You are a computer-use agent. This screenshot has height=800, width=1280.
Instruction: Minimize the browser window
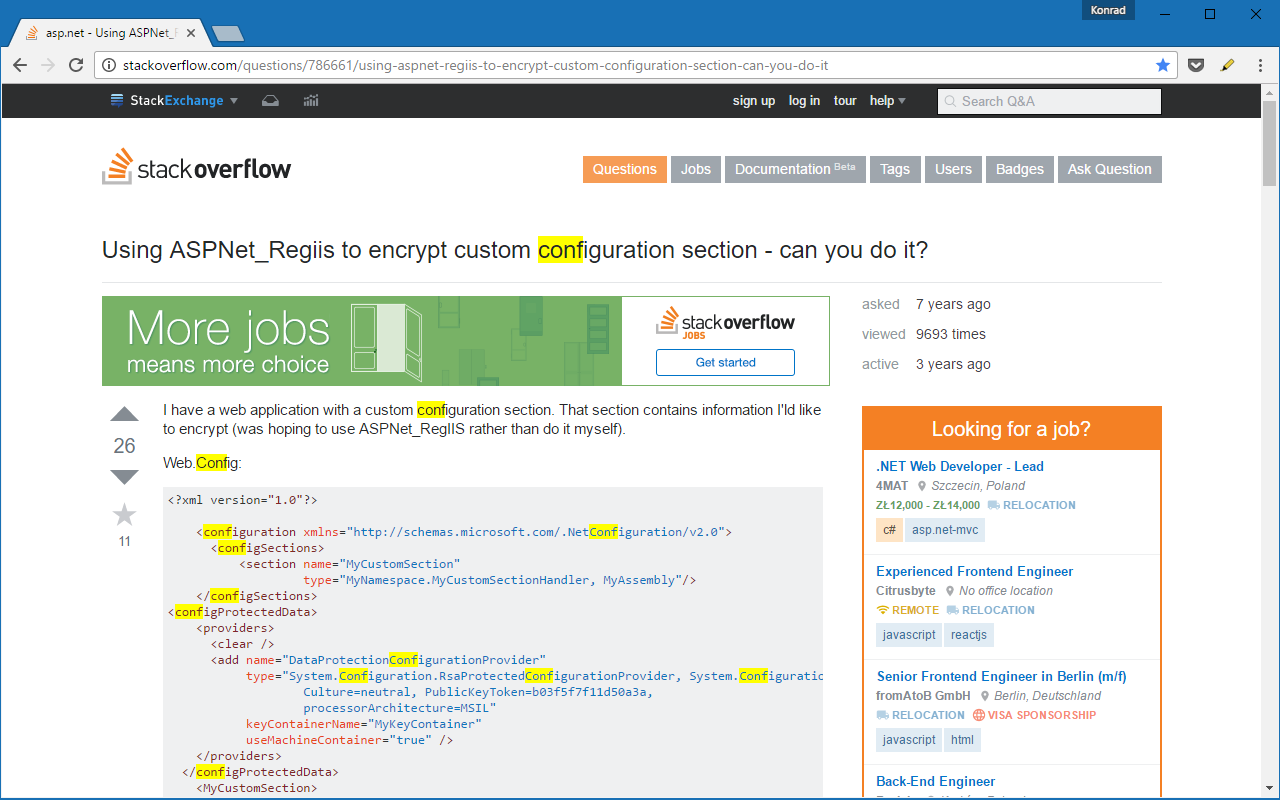(x=1164, y=13)
